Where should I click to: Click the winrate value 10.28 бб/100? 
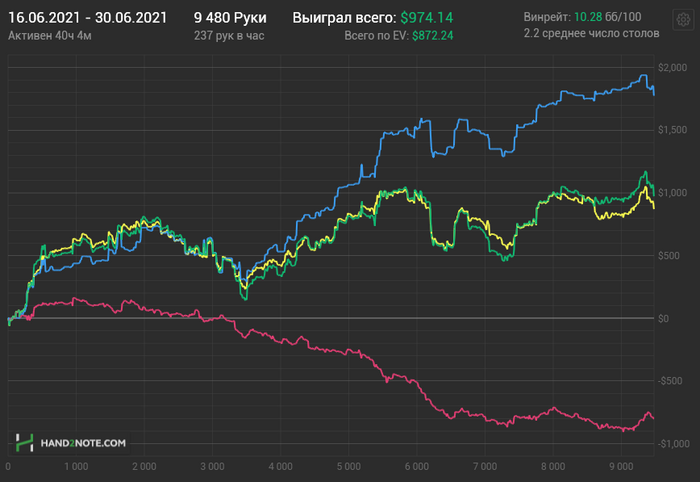(x=607, y=17)
